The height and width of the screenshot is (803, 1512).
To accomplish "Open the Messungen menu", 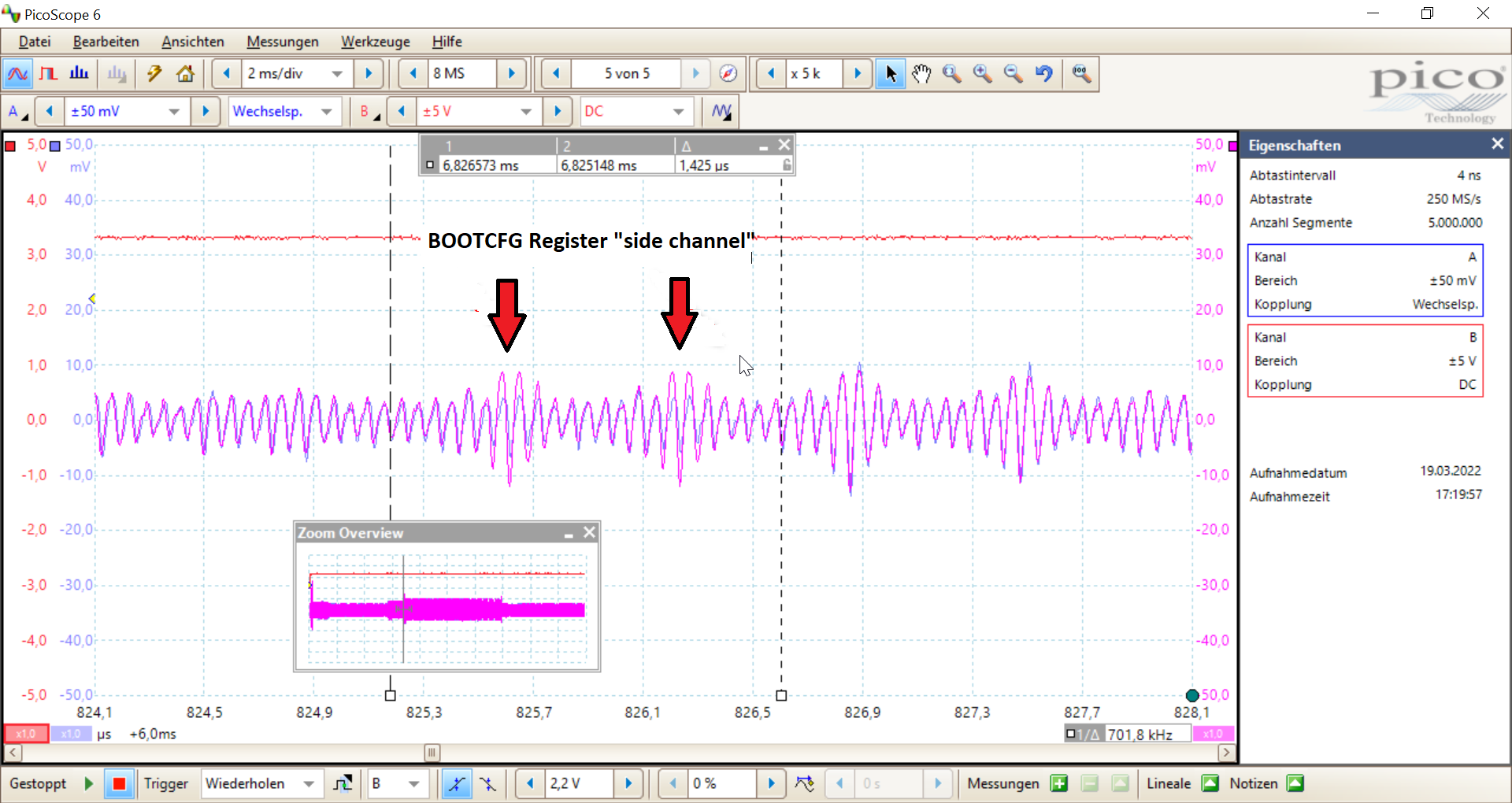I will (x=282, y=42).
